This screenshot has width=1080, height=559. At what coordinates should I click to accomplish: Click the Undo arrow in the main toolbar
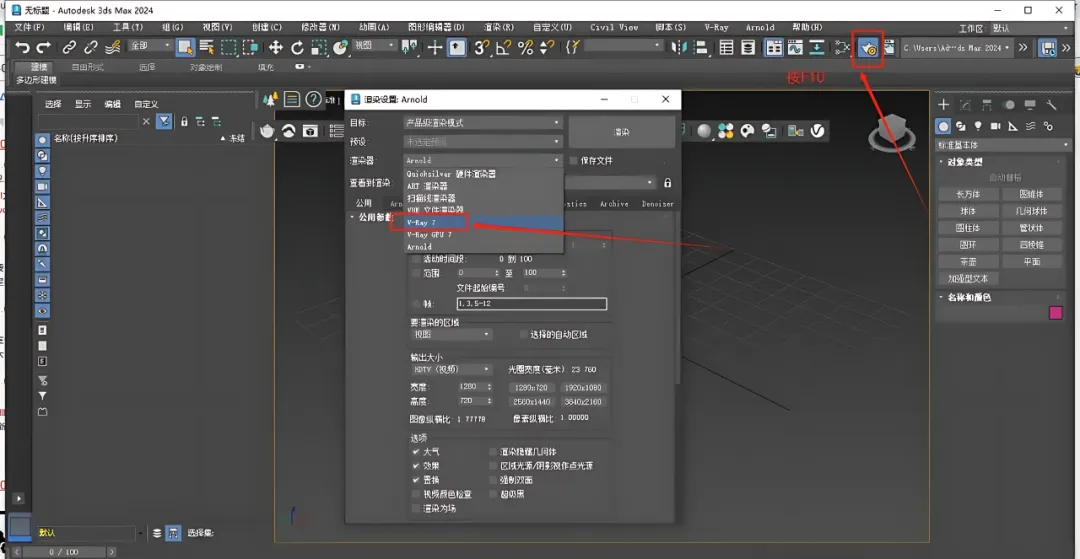(x=23, y=48)
